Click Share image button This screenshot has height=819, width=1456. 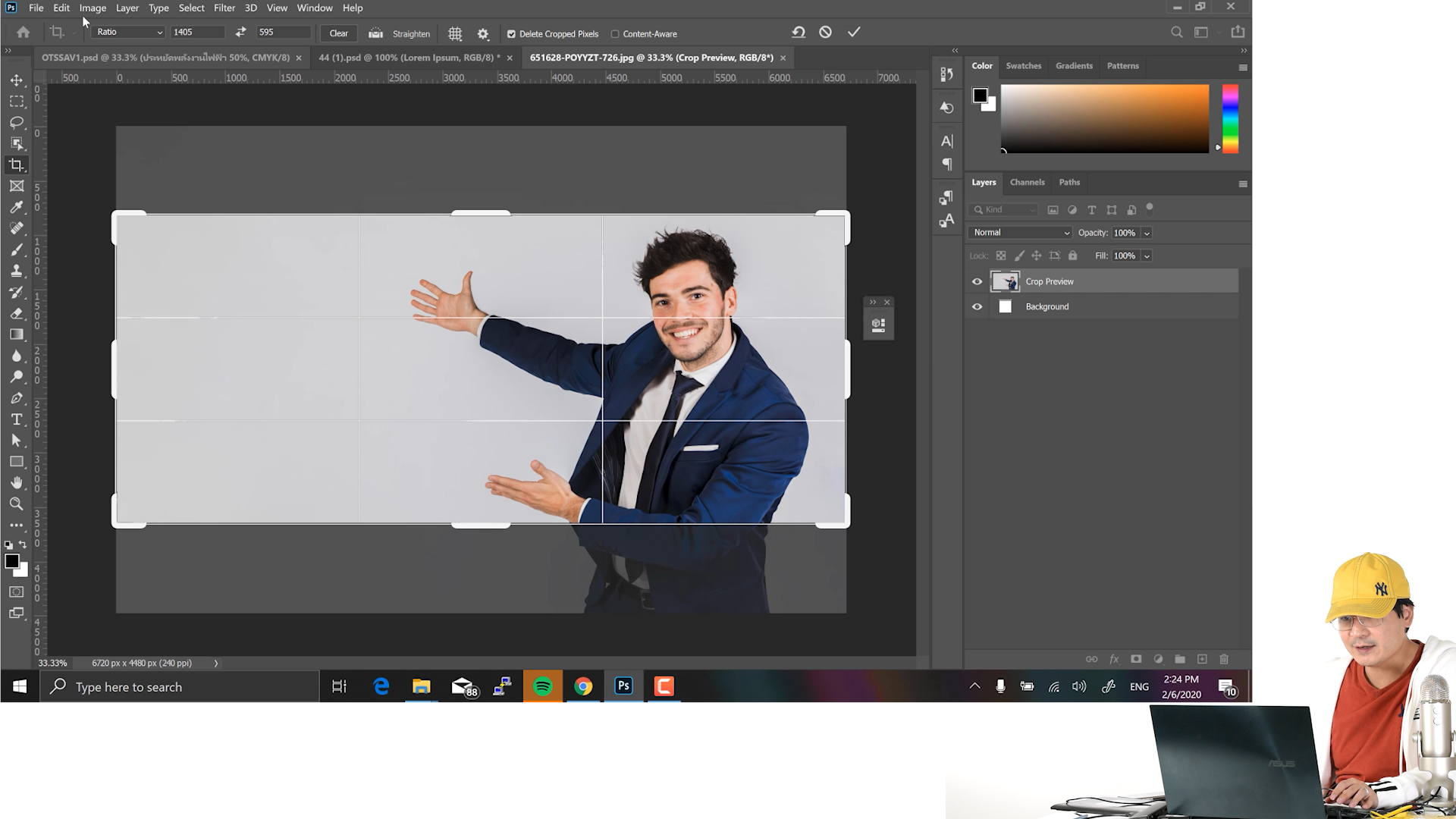[x=1238, y=32]
